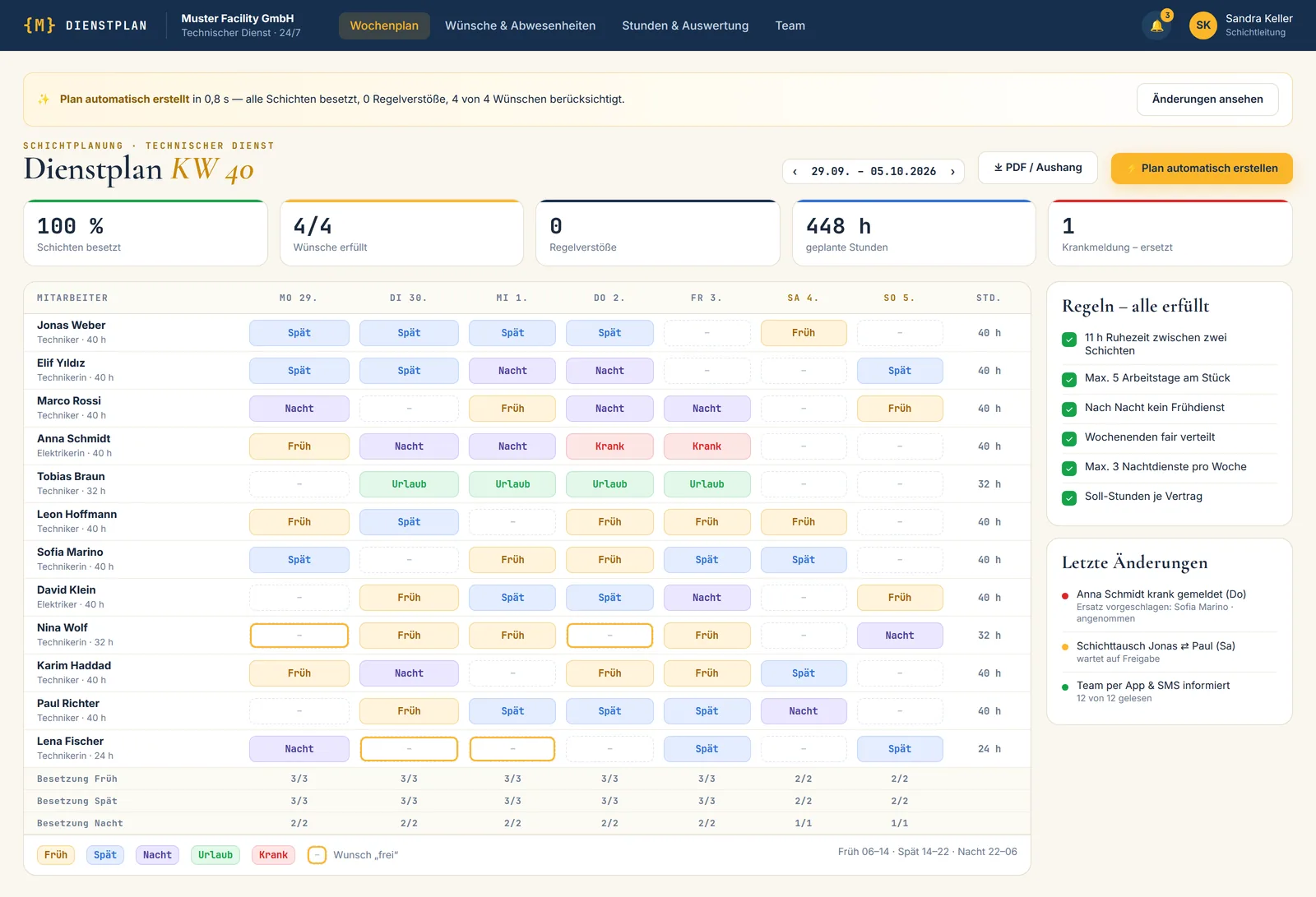Go to the previous week

click(795, 172)
